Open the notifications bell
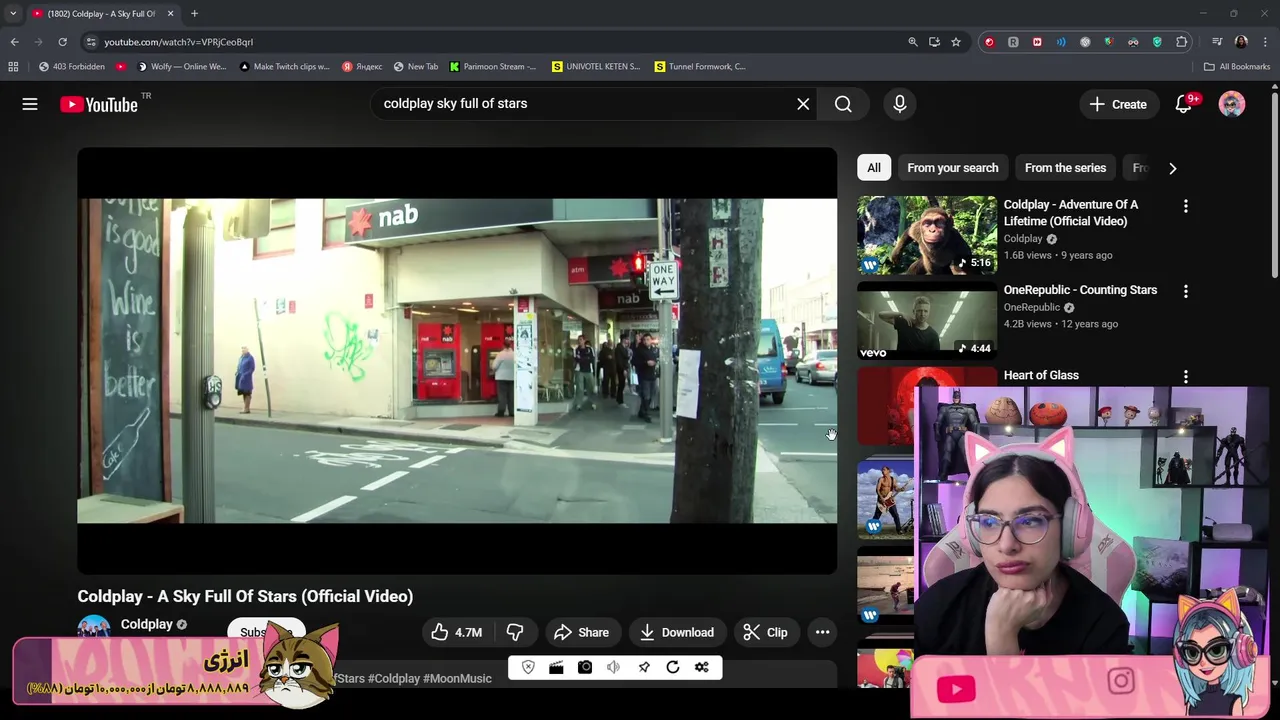Image resolution: width=1280 pixels, height=720 pixels. tap(1183, 104)
